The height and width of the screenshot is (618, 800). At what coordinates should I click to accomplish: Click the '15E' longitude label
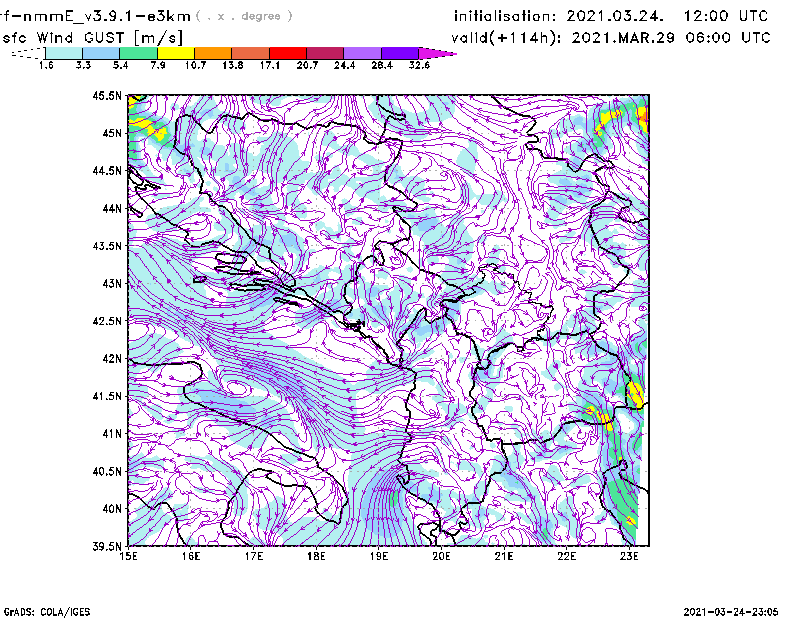tap(128, 556)
